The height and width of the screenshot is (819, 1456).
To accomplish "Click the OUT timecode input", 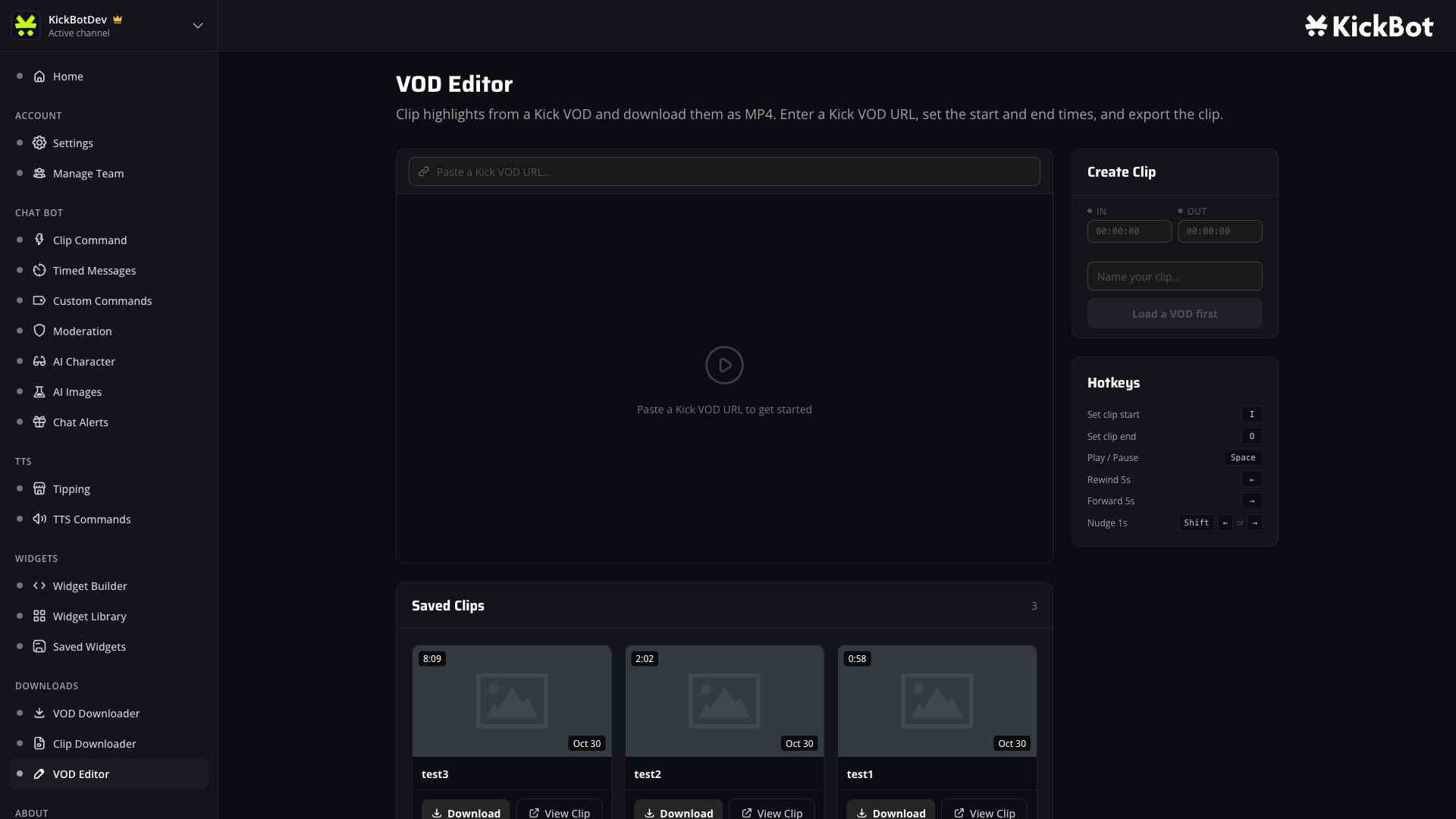I will [1219, 231].
